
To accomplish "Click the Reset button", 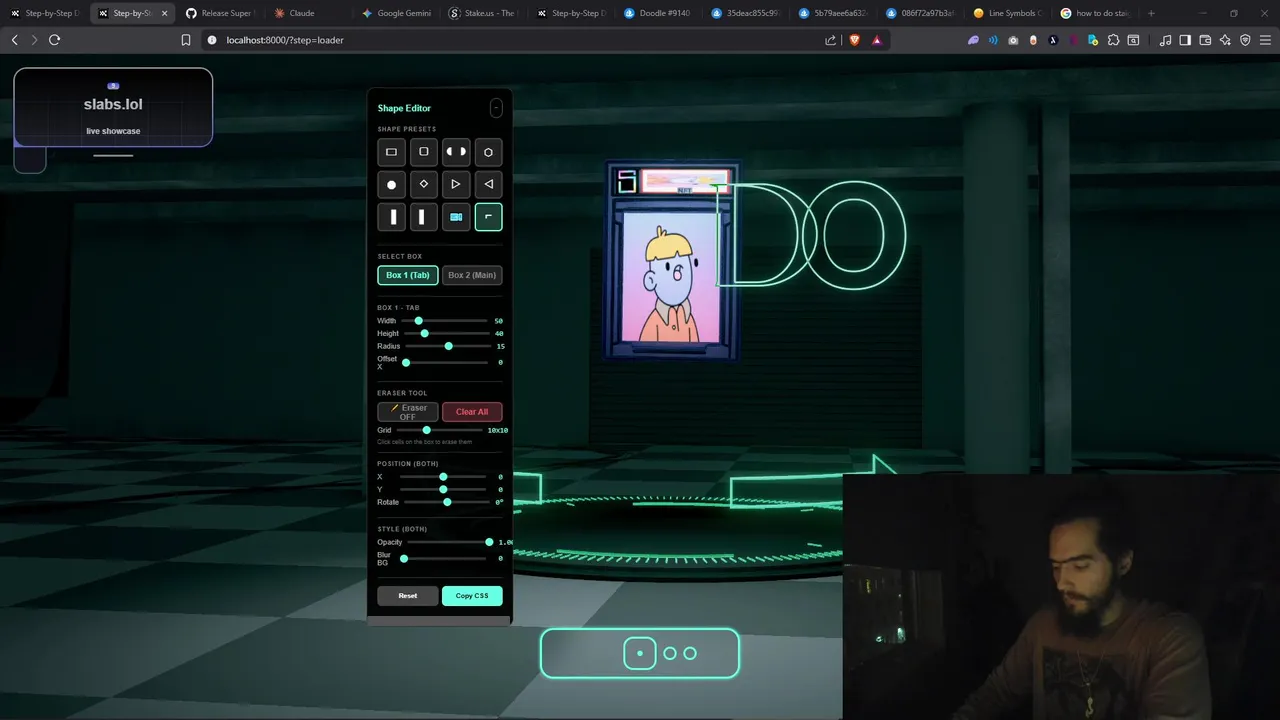I will (x=408, y=596).
